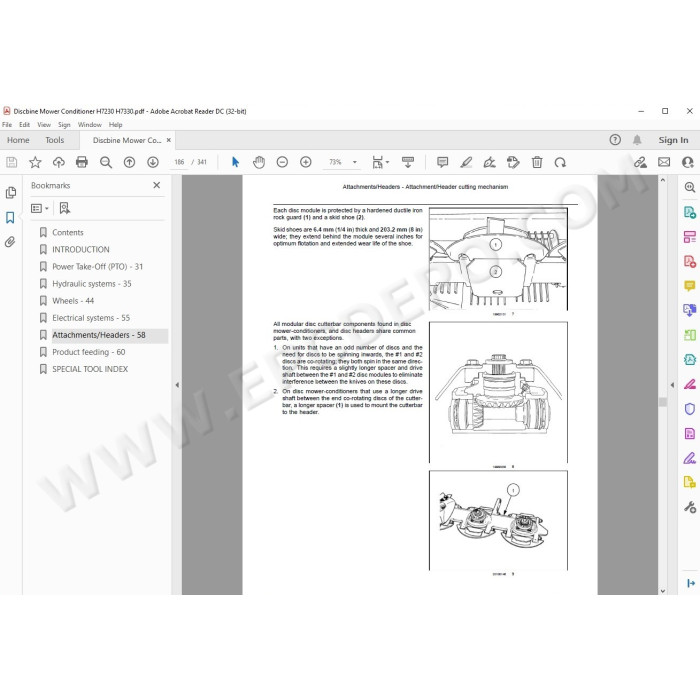Click the upload to cloud icon

(x=58, y=162)
